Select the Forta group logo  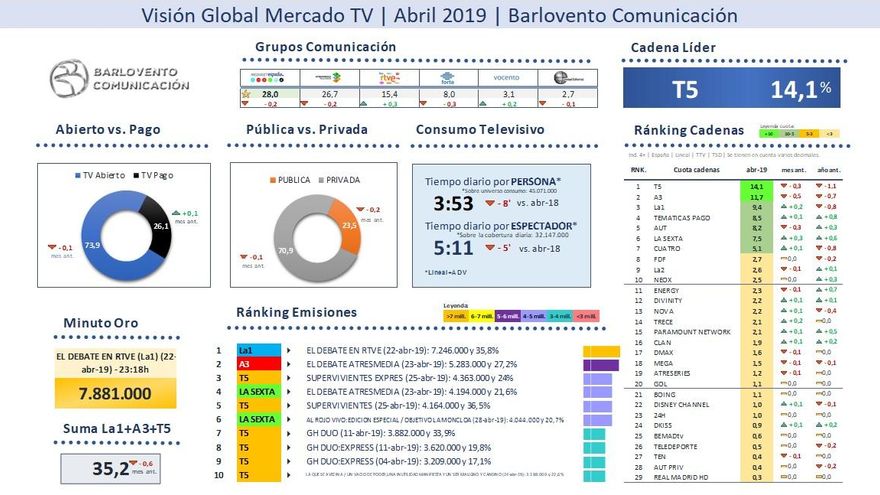click(x=448, y=77)
